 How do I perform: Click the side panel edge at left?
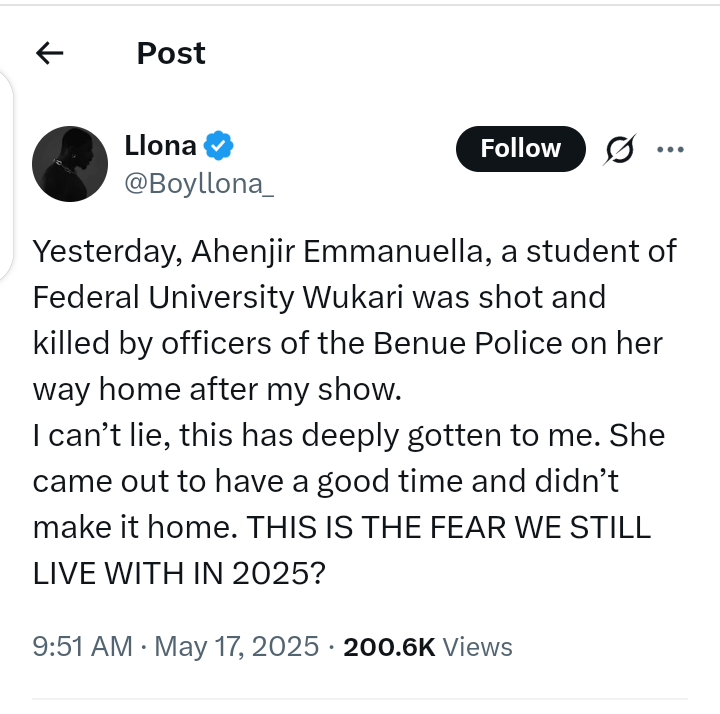coord(6,178)
